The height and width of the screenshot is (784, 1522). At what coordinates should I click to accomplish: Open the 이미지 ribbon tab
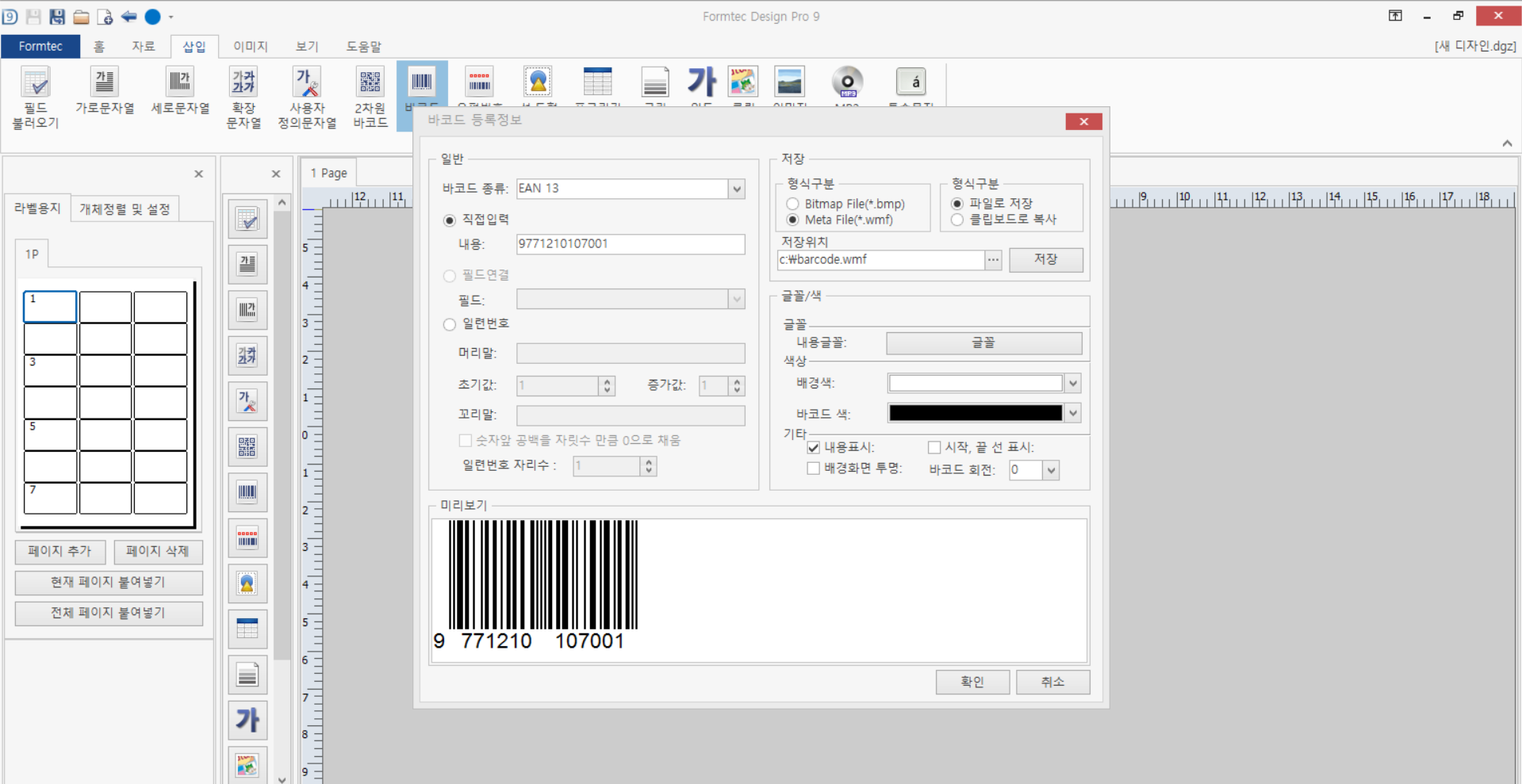click(x=251, y=47)
